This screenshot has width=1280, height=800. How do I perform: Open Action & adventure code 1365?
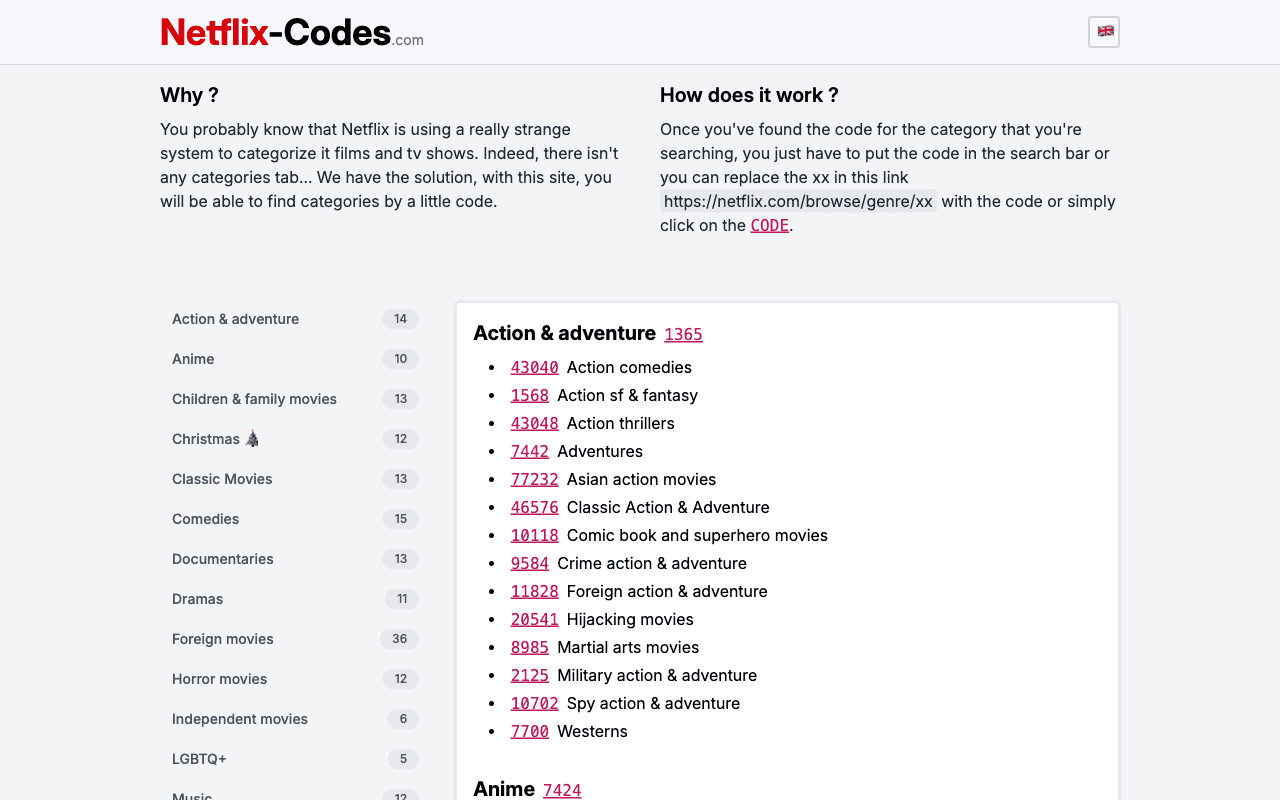pos(684,335)
